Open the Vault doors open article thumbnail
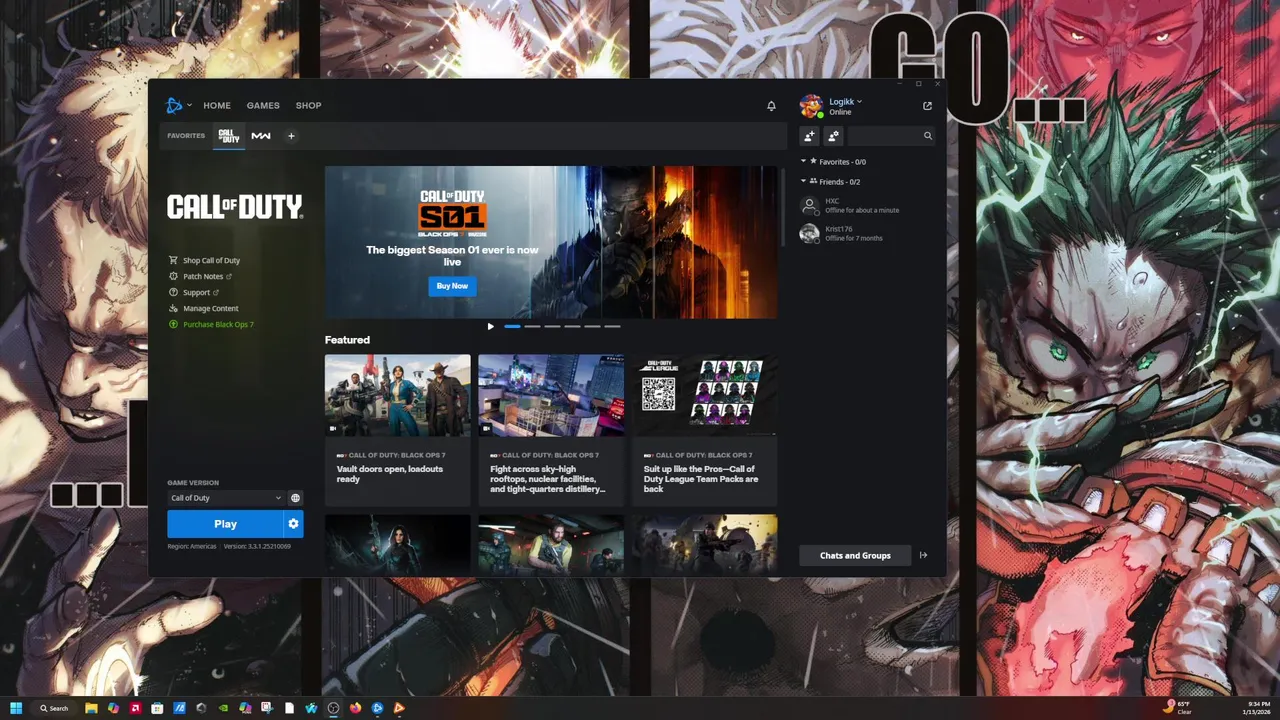Image resolution: width=1280 pixels, height=720 pixels. pos(397,395)
